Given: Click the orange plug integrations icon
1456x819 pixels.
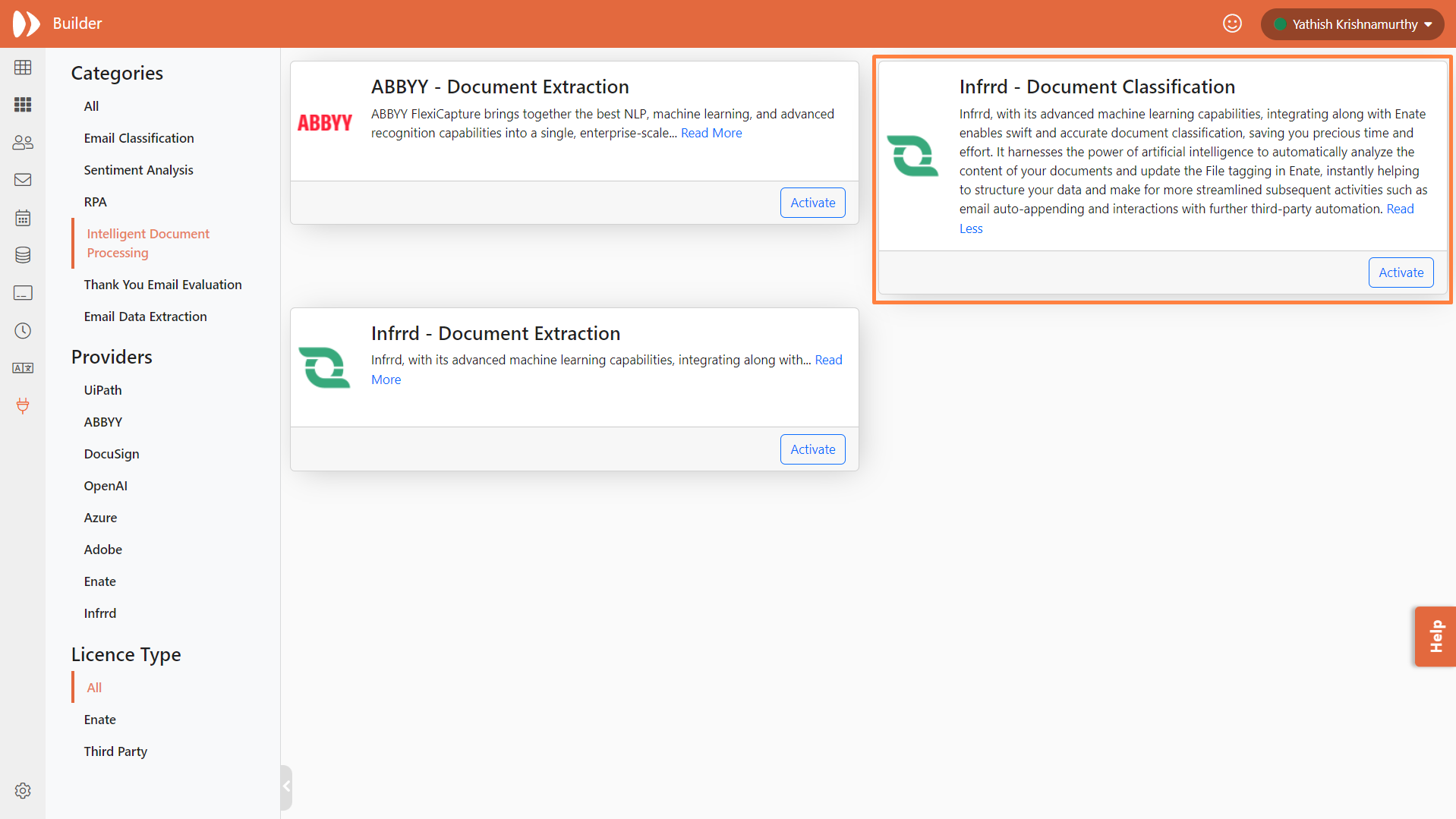Looking at the screenshot, I should pos(23,405).
